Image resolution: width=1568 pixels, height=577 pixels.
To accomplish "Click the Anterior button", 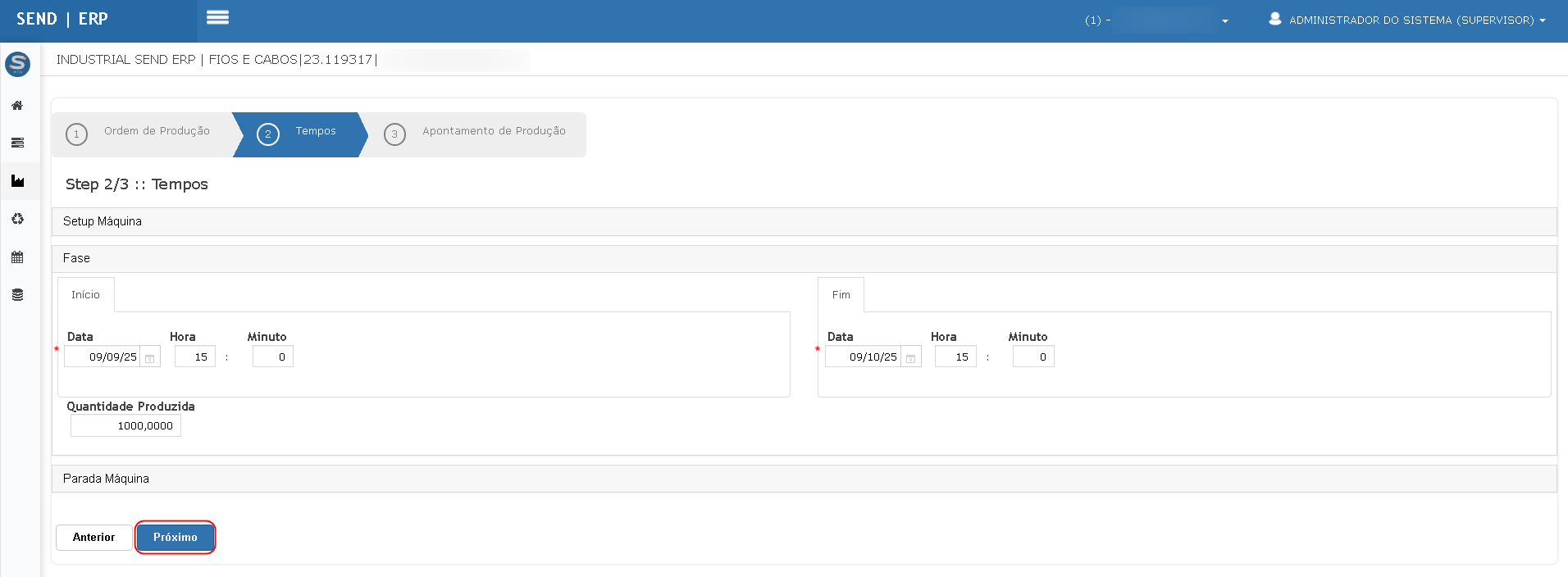I will [x=93, y=538].
